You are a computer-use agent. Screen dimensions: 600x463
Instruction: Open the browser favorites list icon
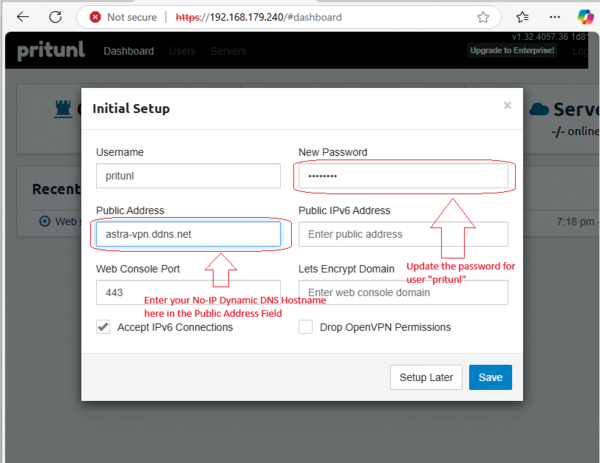(522, 17)
